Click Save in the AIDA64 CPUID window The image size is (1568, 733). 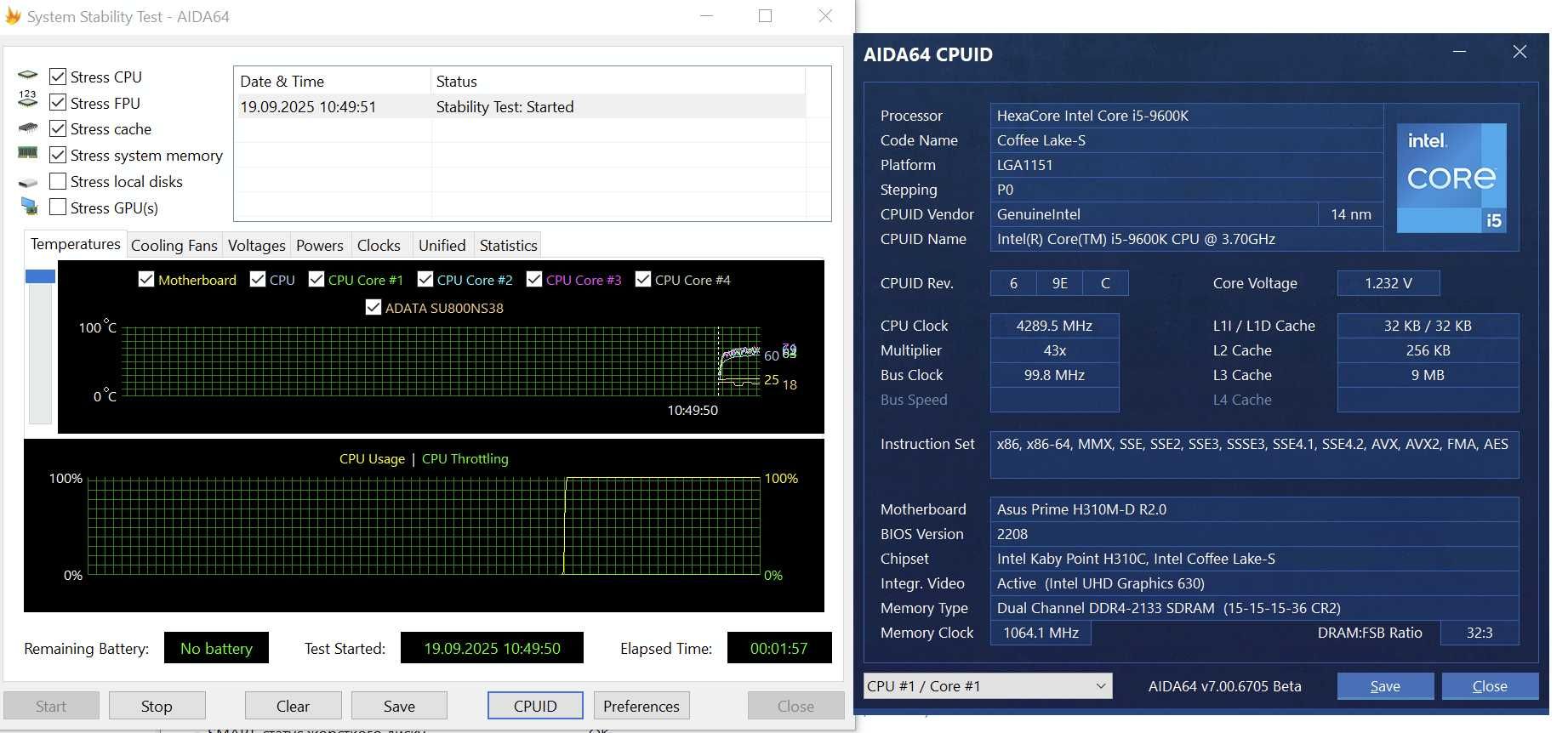point(1385,685)
